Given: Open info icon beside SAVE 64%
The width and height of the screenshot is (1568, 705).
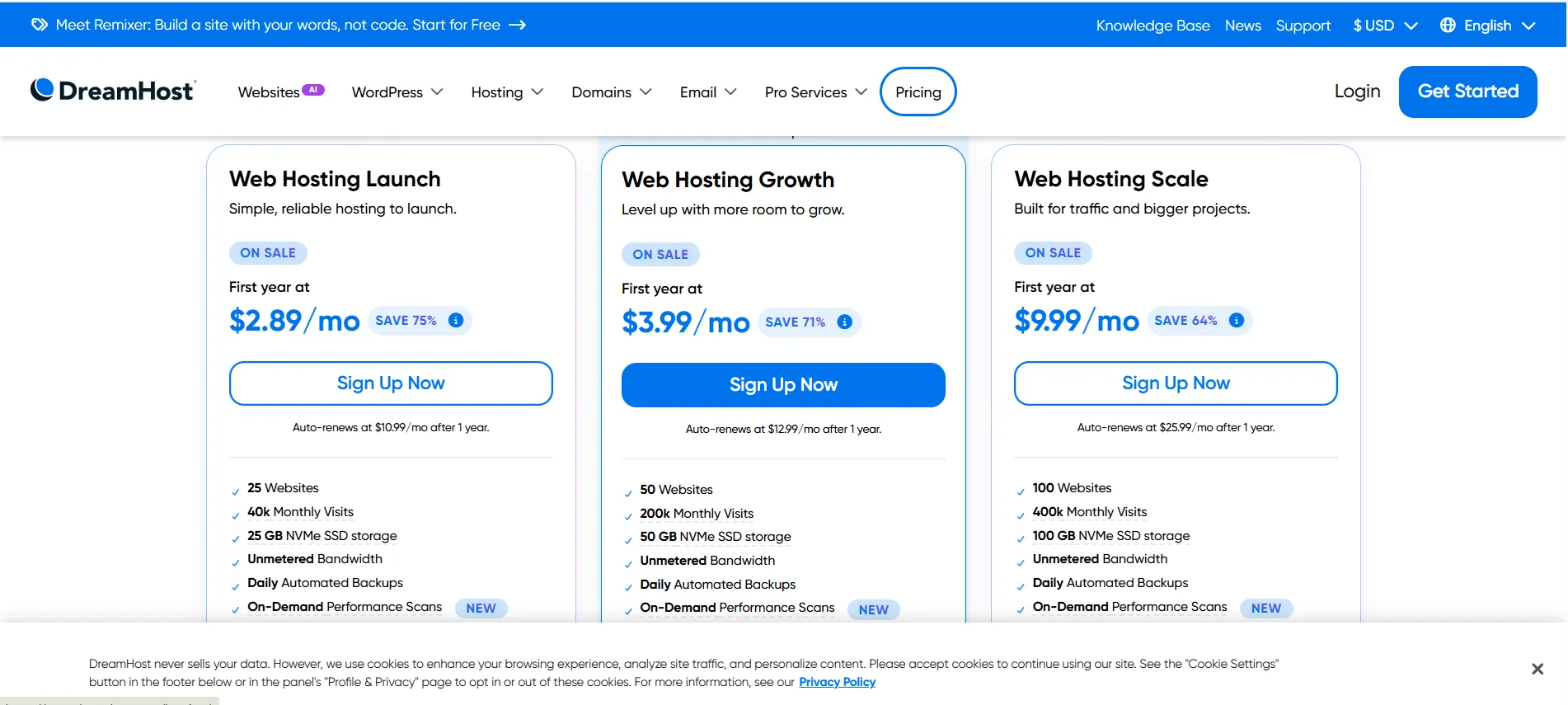Looking at the screenshot, I should [x=1237, y=320].
